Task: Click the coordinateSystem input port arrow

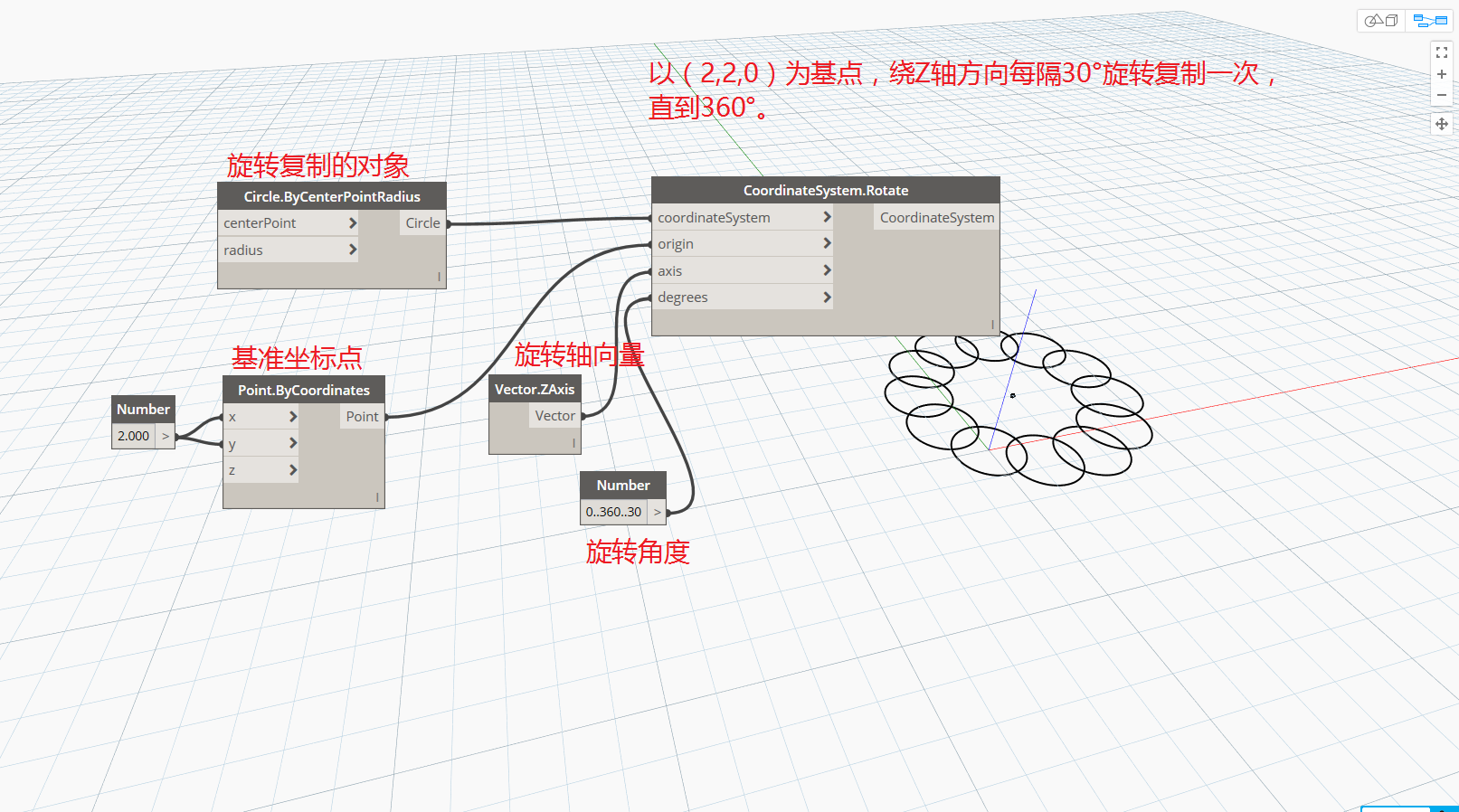Action: 827,217
